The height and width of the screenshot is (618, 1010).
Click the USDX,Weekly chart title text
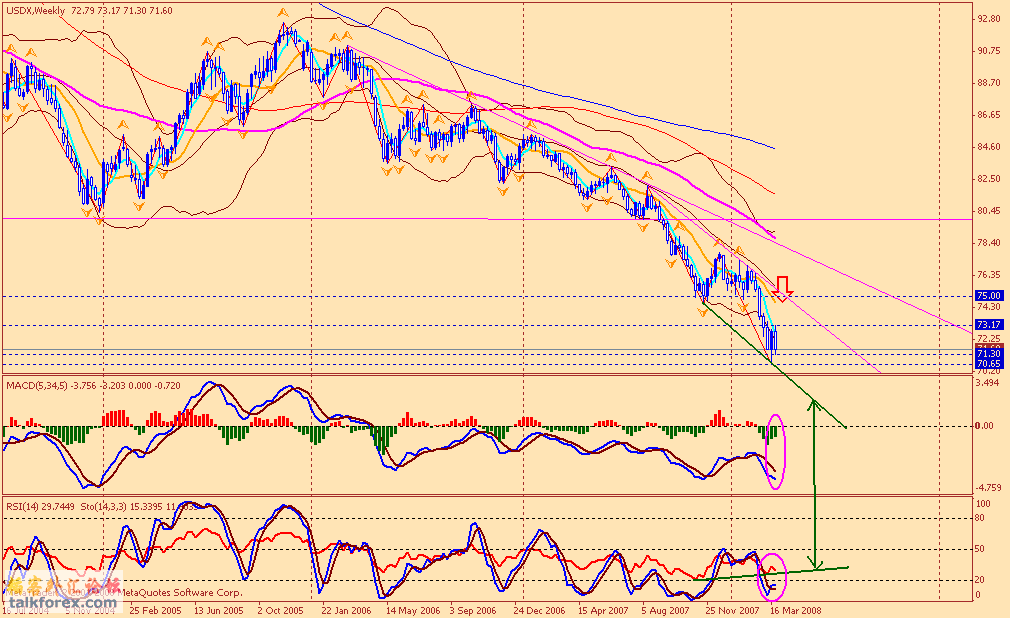(35, 10)
